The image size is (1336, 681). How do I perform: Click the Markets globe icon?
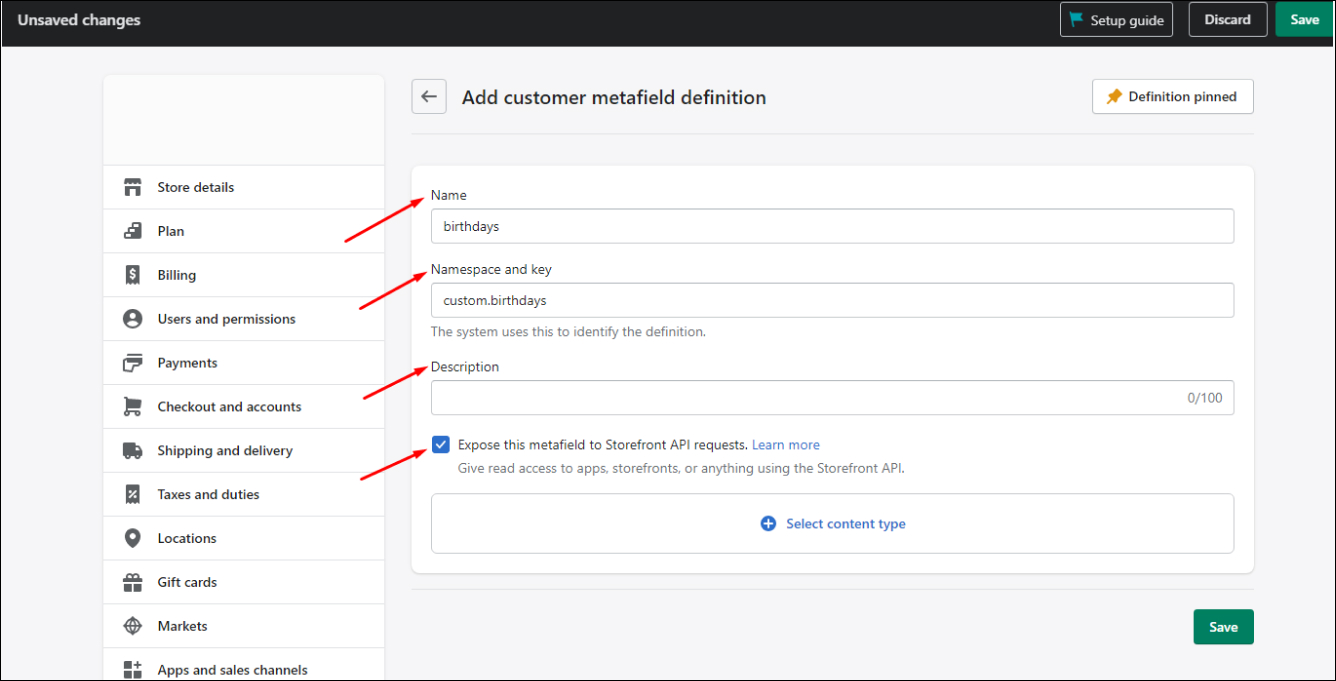(x=132, y=626)
